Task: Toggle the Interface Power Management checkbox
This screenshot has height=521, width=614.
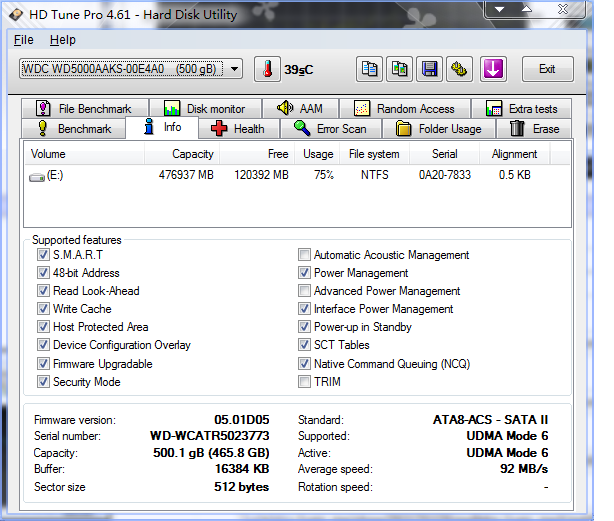Action: pos(304,309)
